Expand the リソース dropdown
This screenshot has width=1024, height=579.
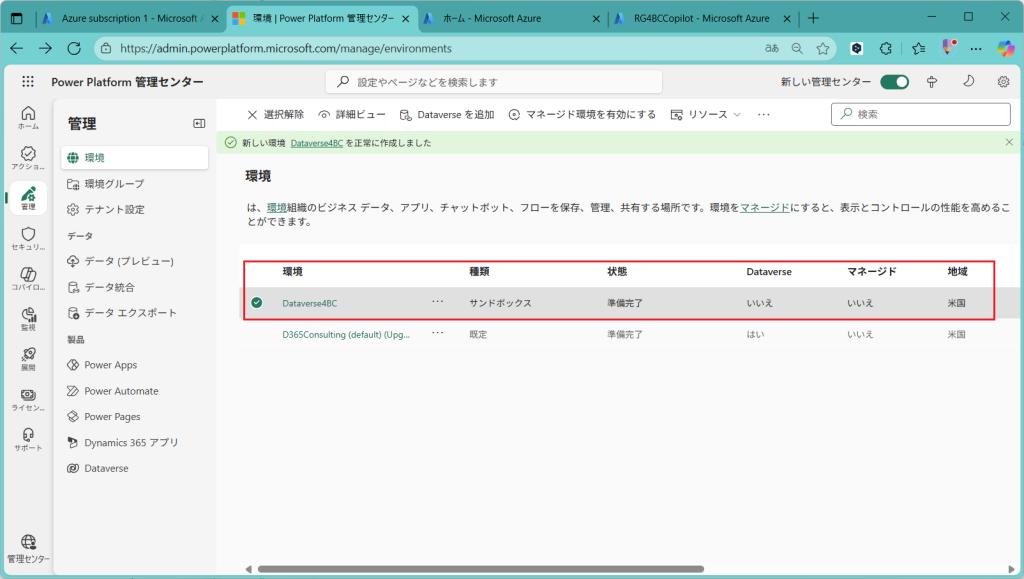coord(706,115)
